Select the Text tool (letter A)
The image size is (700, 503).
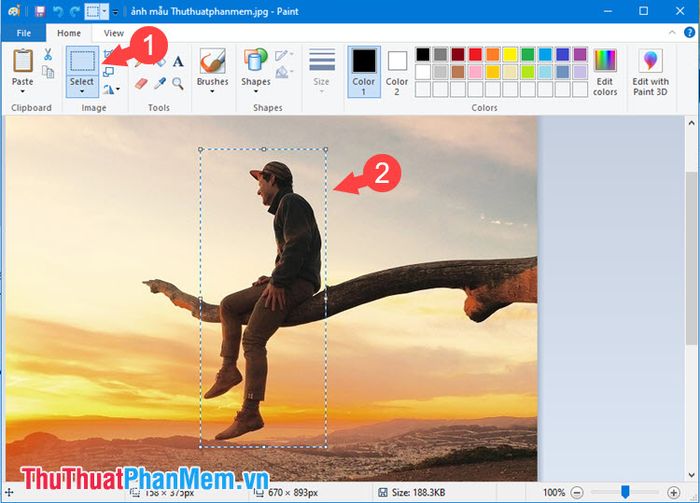click(178, 61)
